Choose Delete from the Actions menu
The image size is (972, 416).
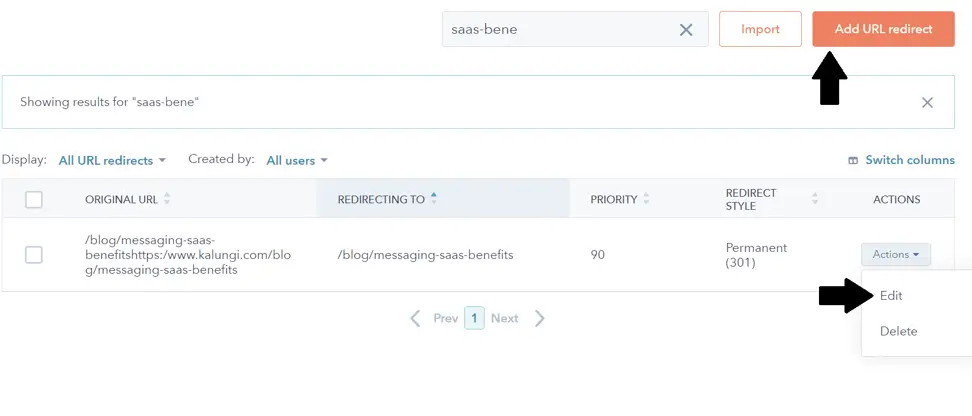(x=898, y=331)
